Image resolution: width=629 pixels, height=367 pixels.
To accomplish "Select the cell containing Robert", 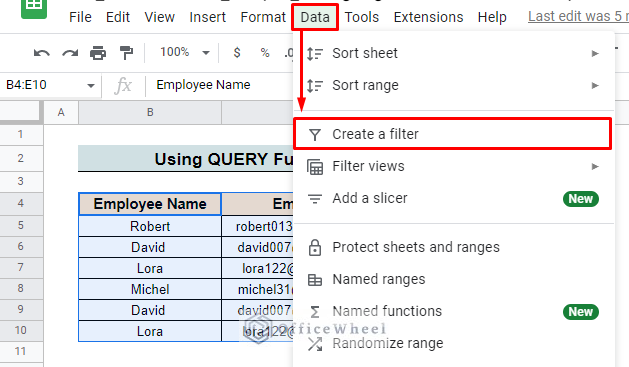I will click(x=150, y=226).
